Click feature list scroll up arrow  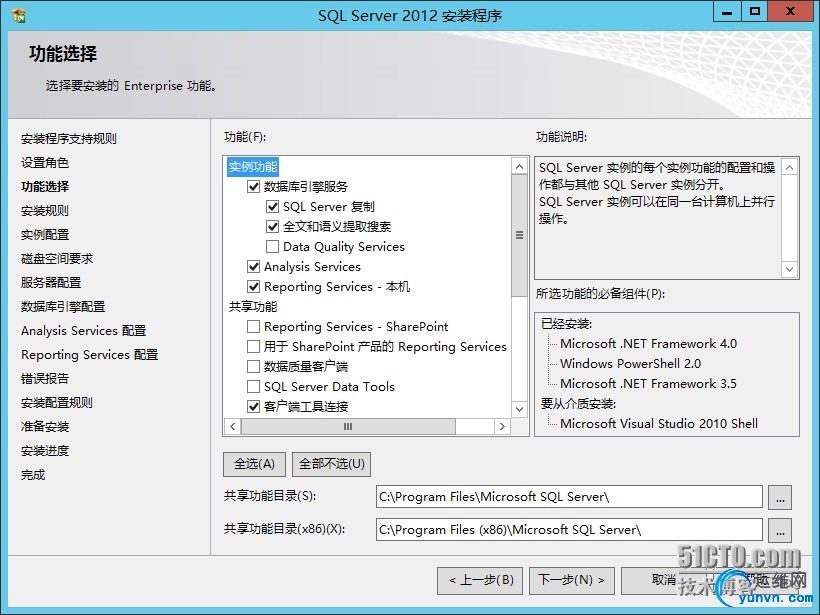519,167
